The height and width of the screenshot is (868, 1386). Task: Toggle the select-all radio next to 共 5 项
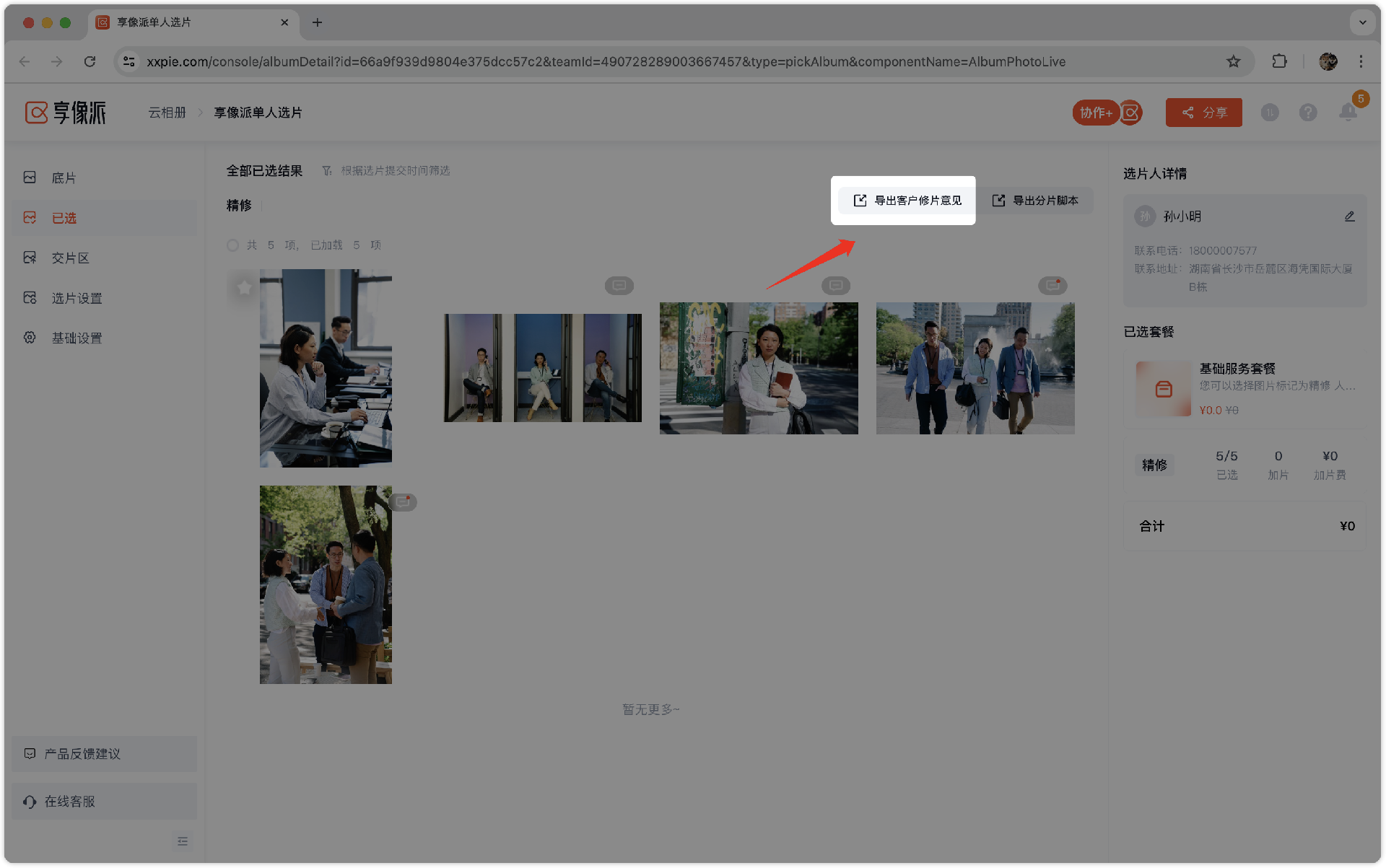[x=232, y=245]
